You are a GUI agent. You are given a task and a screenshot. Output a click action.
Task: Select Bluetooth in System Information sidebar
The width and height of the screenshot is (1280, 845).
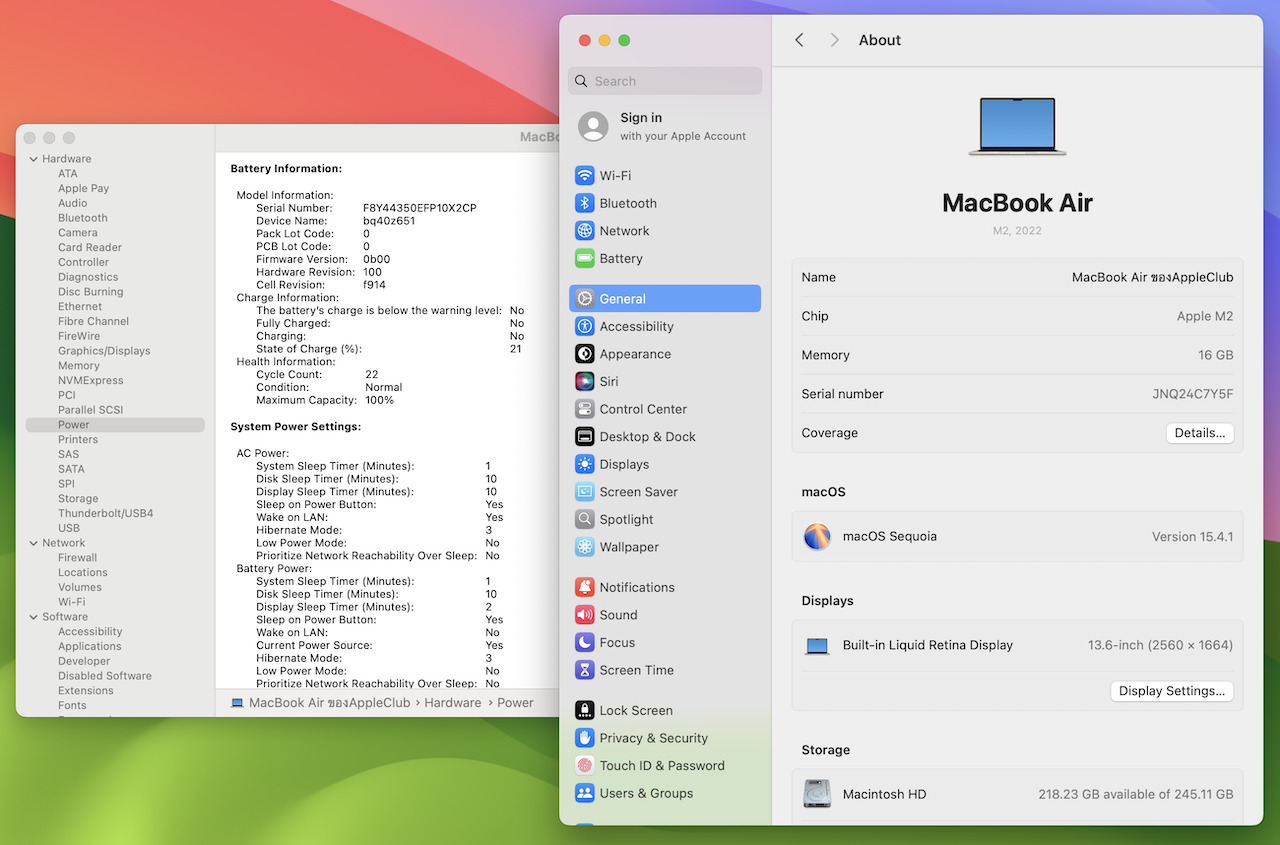coord(83,218)
